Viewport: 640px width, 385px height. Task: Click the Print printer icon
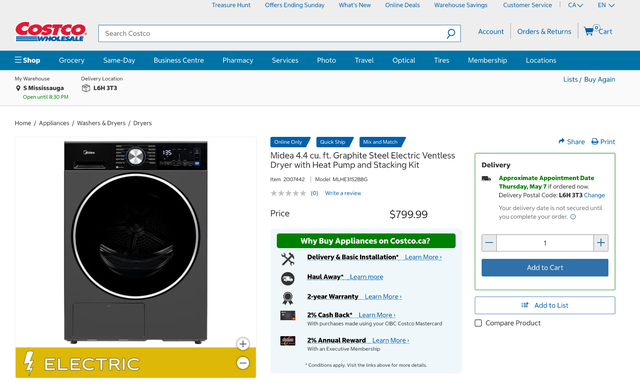595,142
